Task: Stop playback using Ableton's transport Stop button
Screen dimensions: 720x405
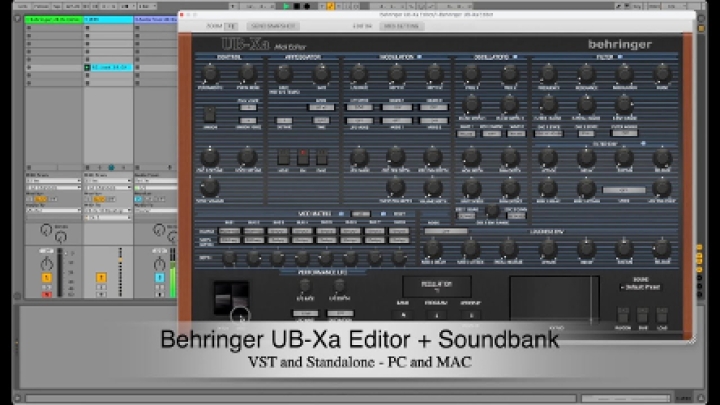Action: point(296,6)
